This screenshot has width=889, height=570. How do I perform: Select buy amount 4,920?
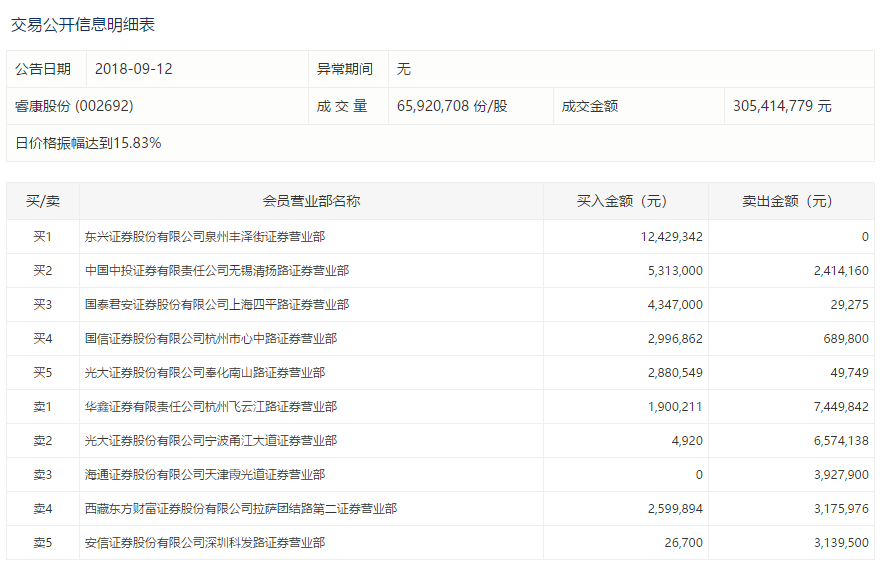click(687, 441)
